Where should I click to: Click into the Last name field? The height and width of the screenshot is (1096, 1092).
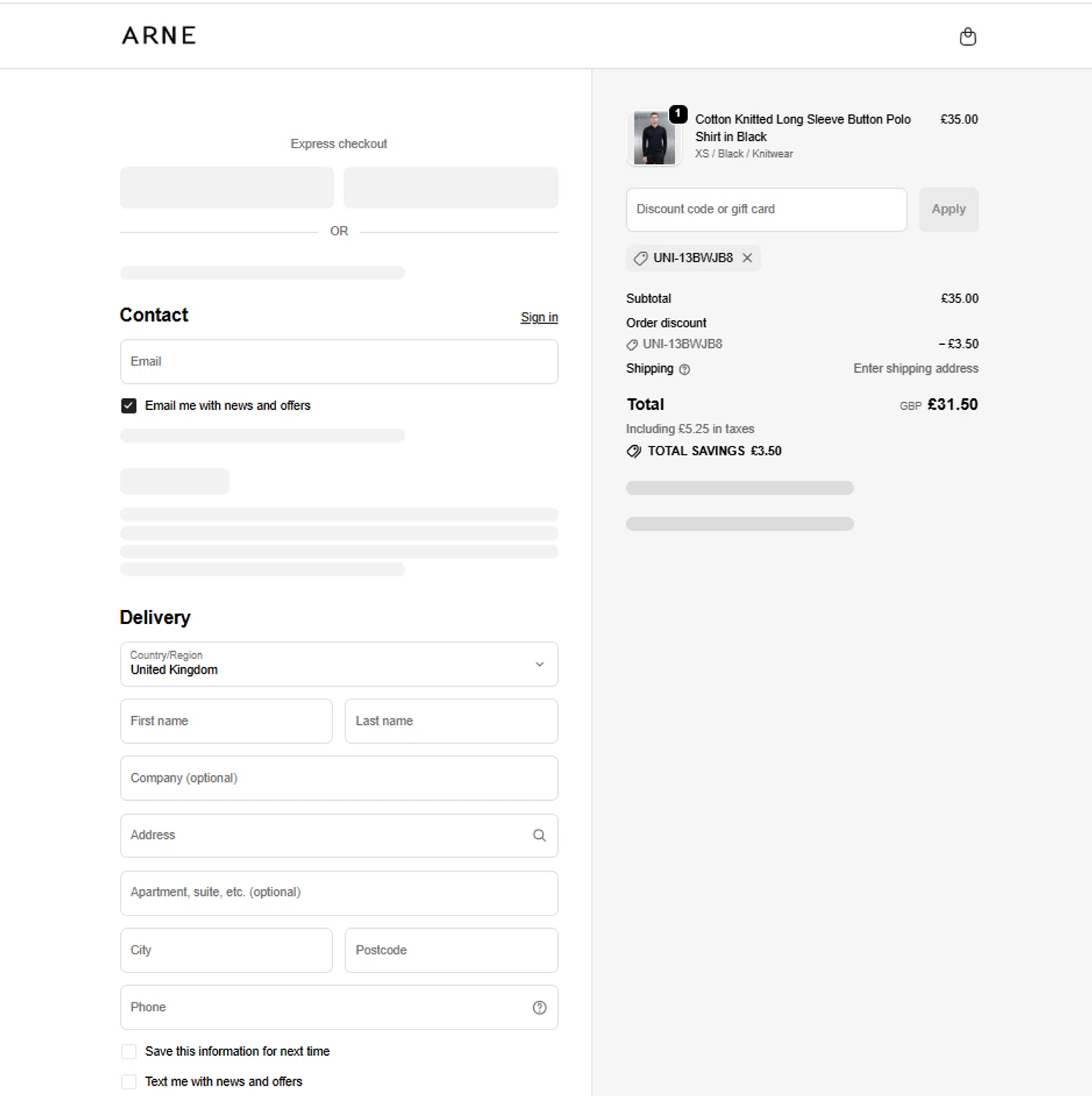click(451, 721)
